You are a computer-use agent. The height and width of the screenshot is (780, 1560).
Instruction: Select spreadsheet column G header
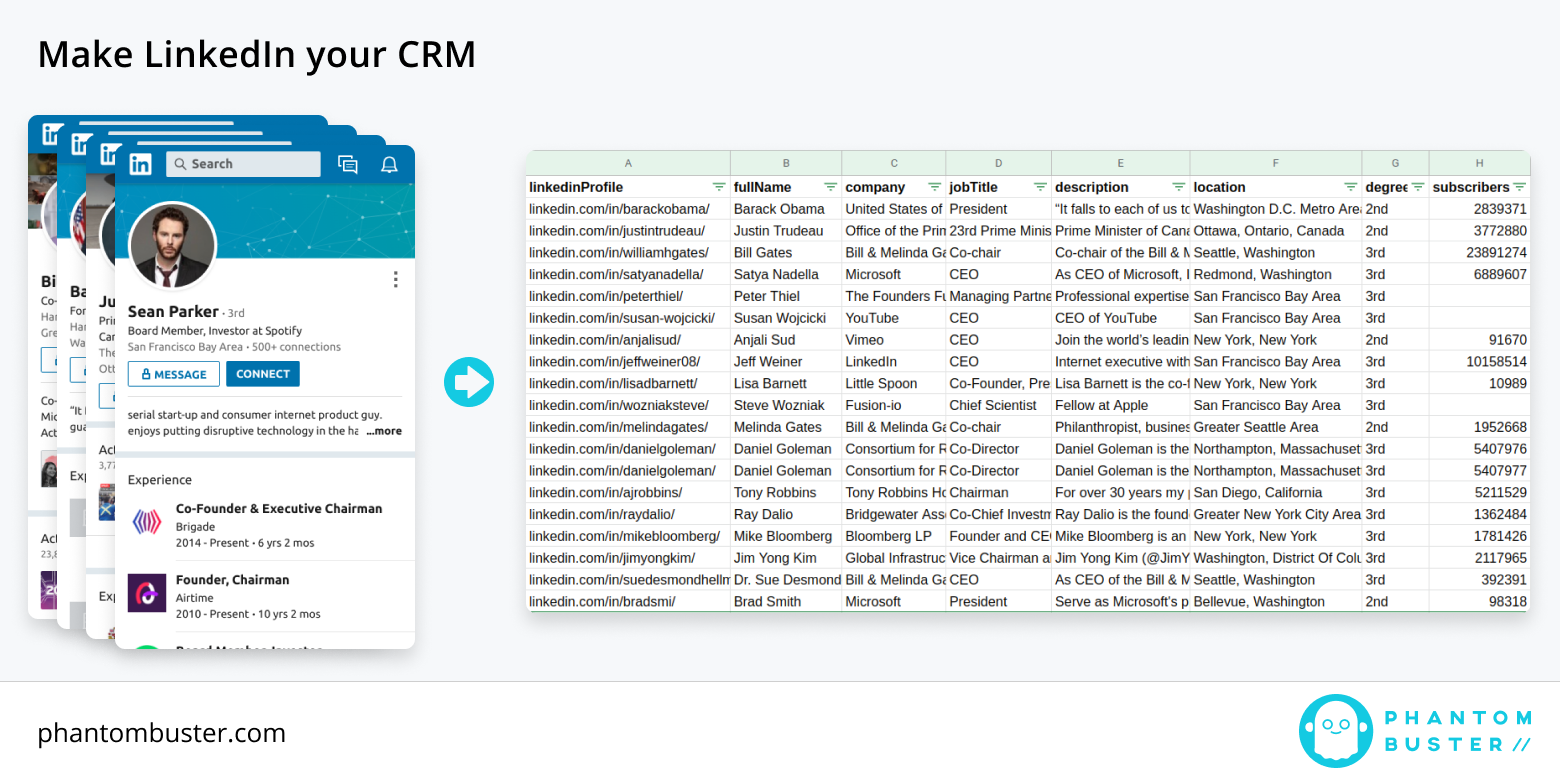[1395, 163]
